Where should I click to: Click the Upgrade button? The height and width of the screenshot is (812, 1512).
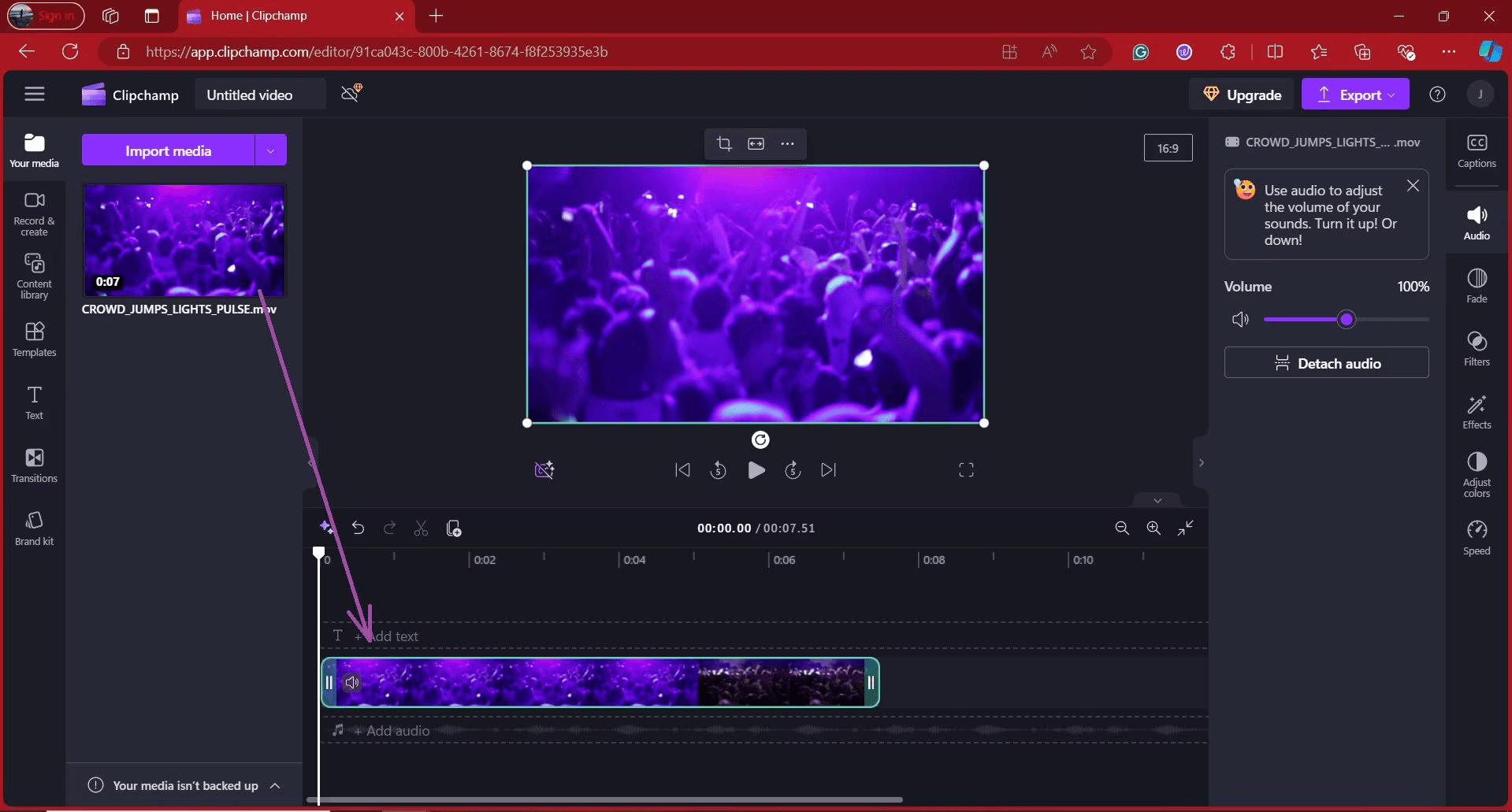tap(1242, 95)
